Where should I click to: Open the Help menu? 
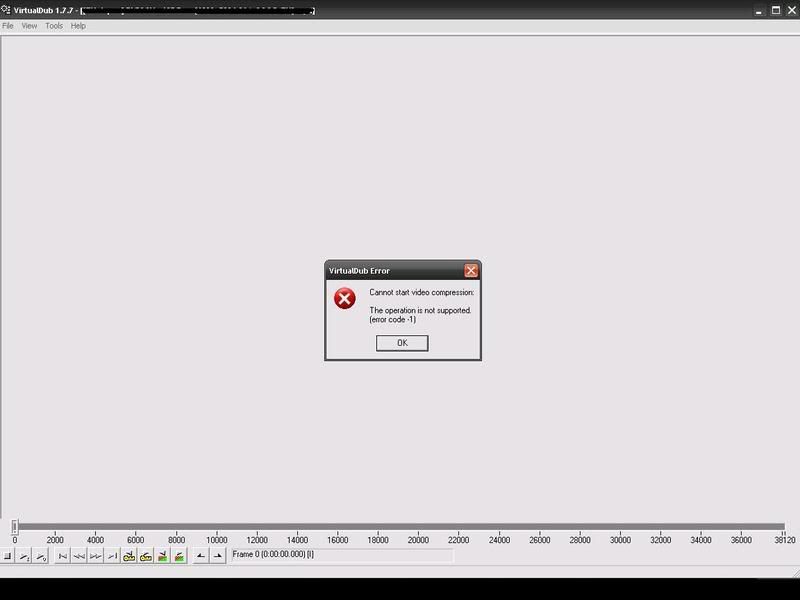pos(78,26)
